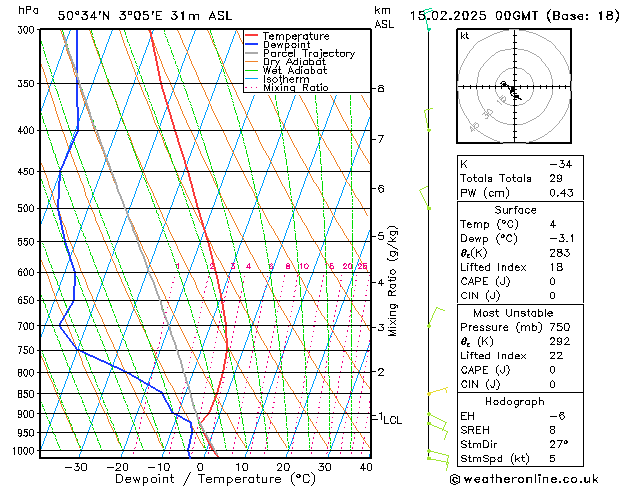
Task: Click the 'Surface' section heading
Action: coord(515,210)
